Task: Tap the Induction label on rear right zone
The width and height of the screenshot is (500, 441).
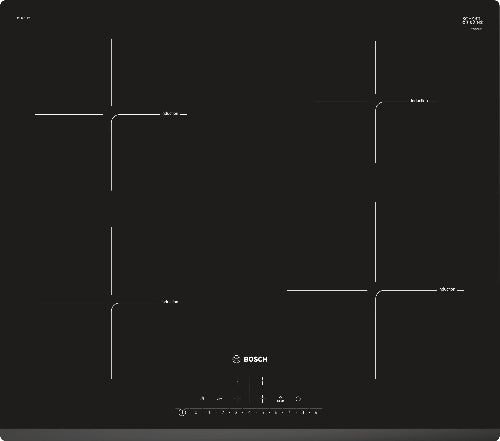Action: click(x=419, y=100)
